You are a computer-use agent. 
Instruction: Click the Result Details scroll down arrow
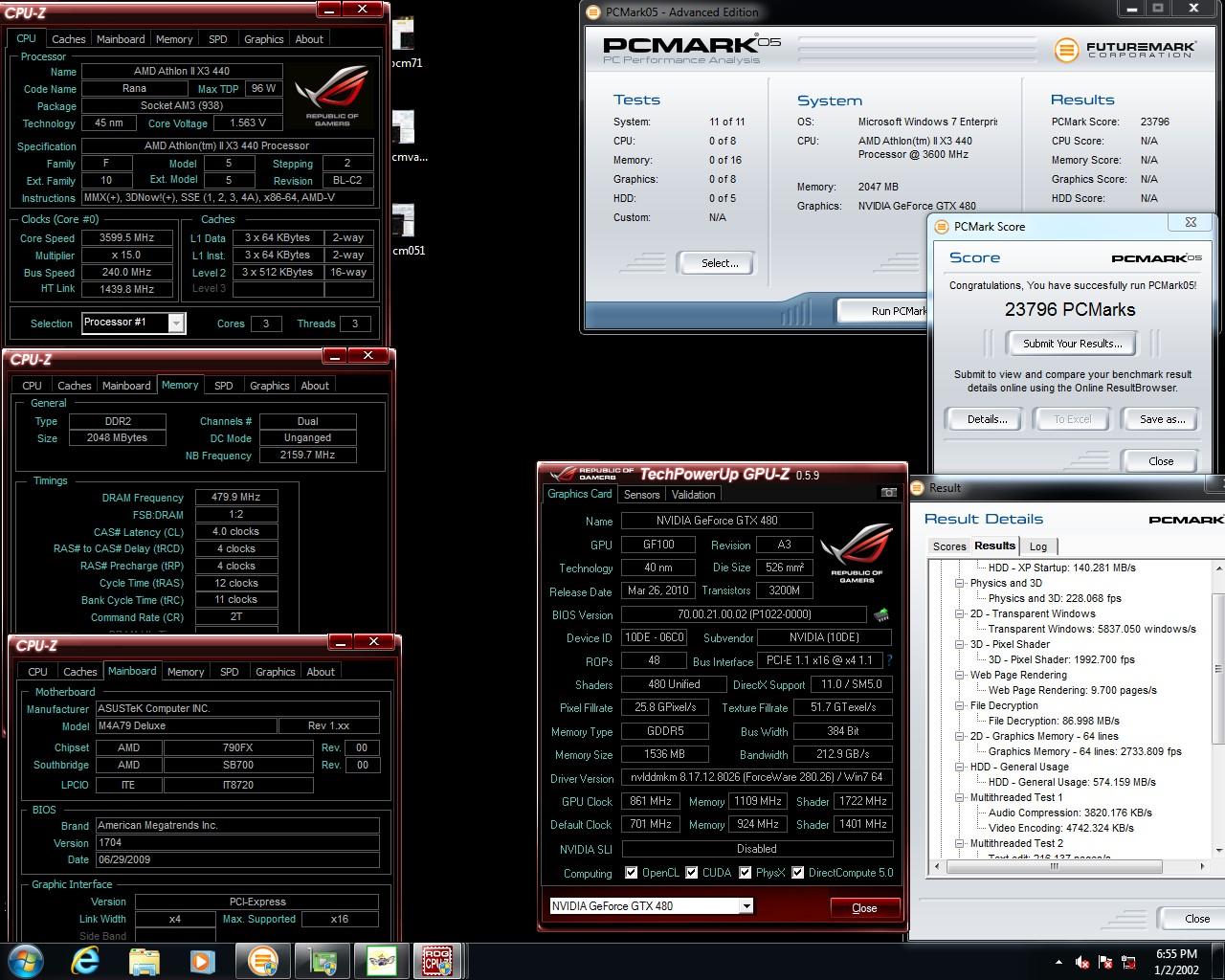[1218, 850]
